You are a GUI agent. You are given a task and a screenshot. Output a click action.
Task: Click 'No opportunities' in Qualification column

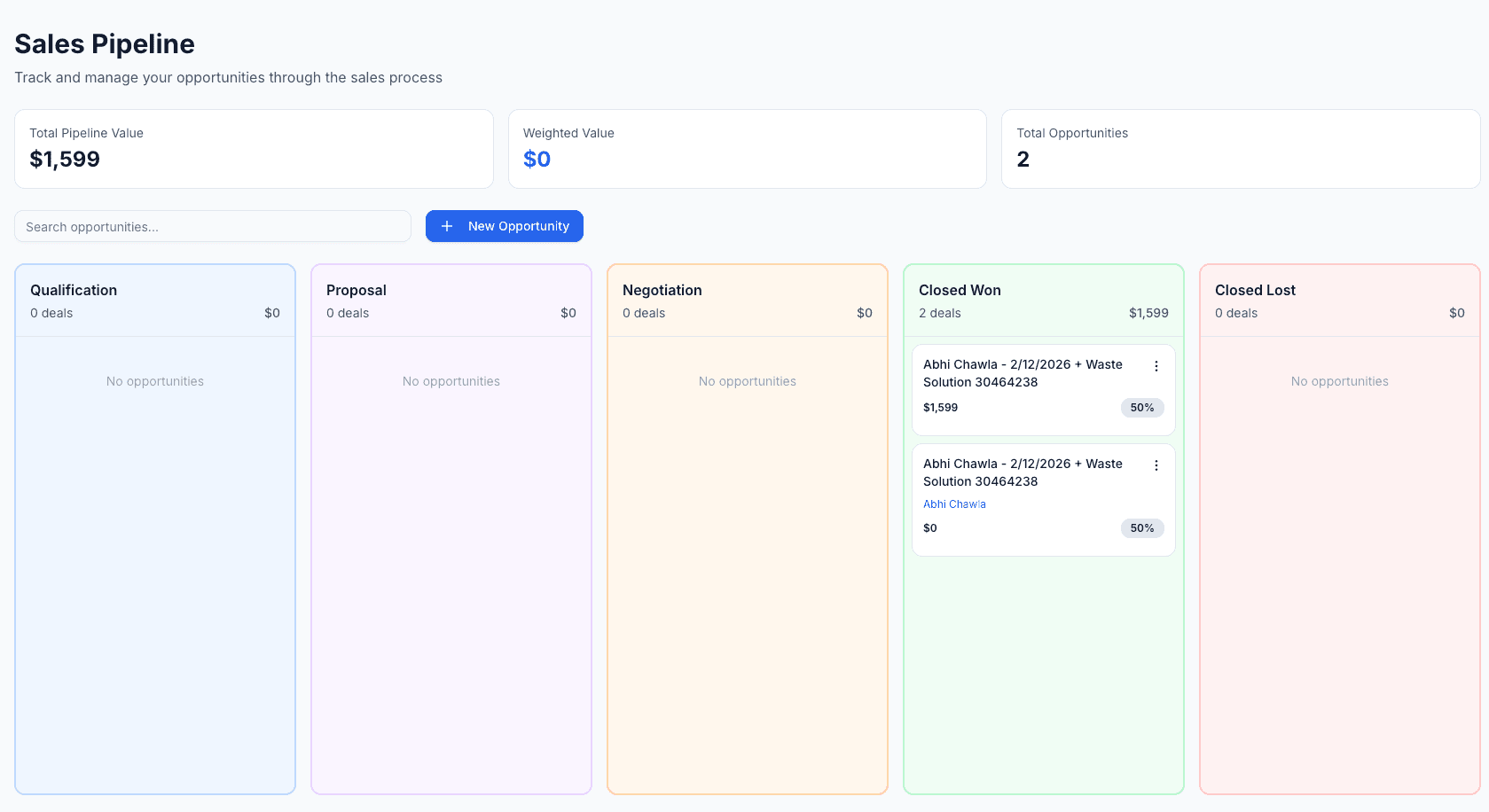pos(155,381)
